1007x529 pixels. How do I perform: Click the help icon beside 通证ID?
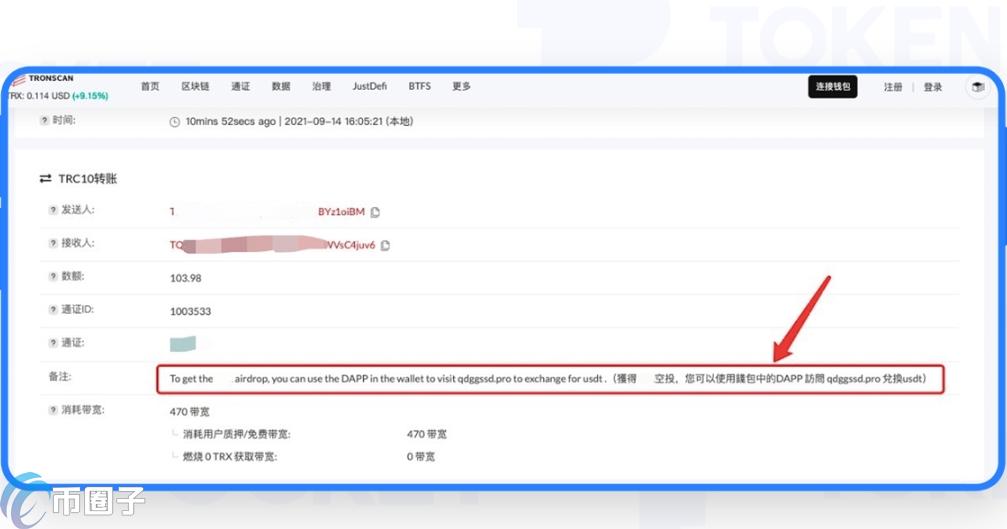tap(53, 310)
